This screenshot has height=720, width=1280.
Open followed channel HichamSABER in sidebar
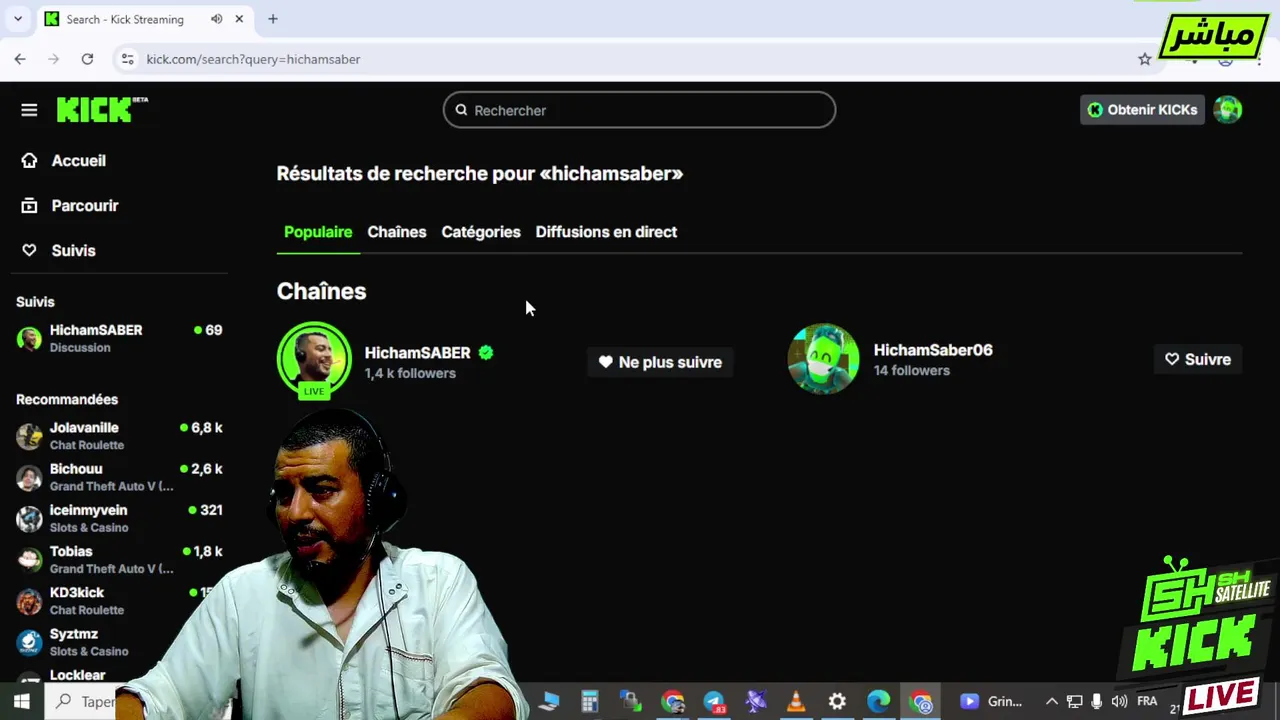pos(119,338)
